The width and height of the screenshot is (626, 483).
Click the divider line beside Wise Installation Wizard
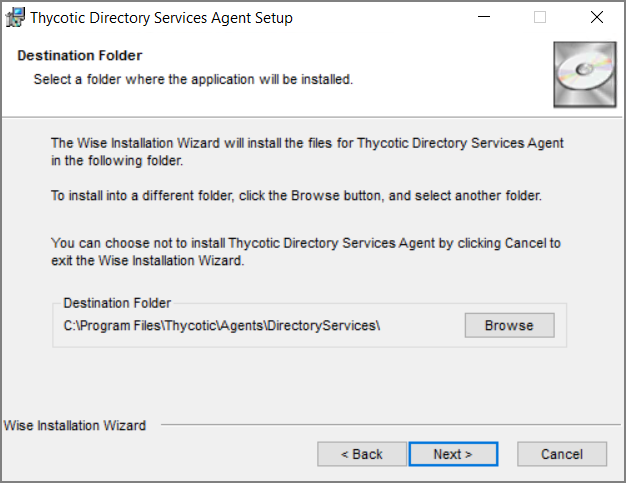pos(390,425)
